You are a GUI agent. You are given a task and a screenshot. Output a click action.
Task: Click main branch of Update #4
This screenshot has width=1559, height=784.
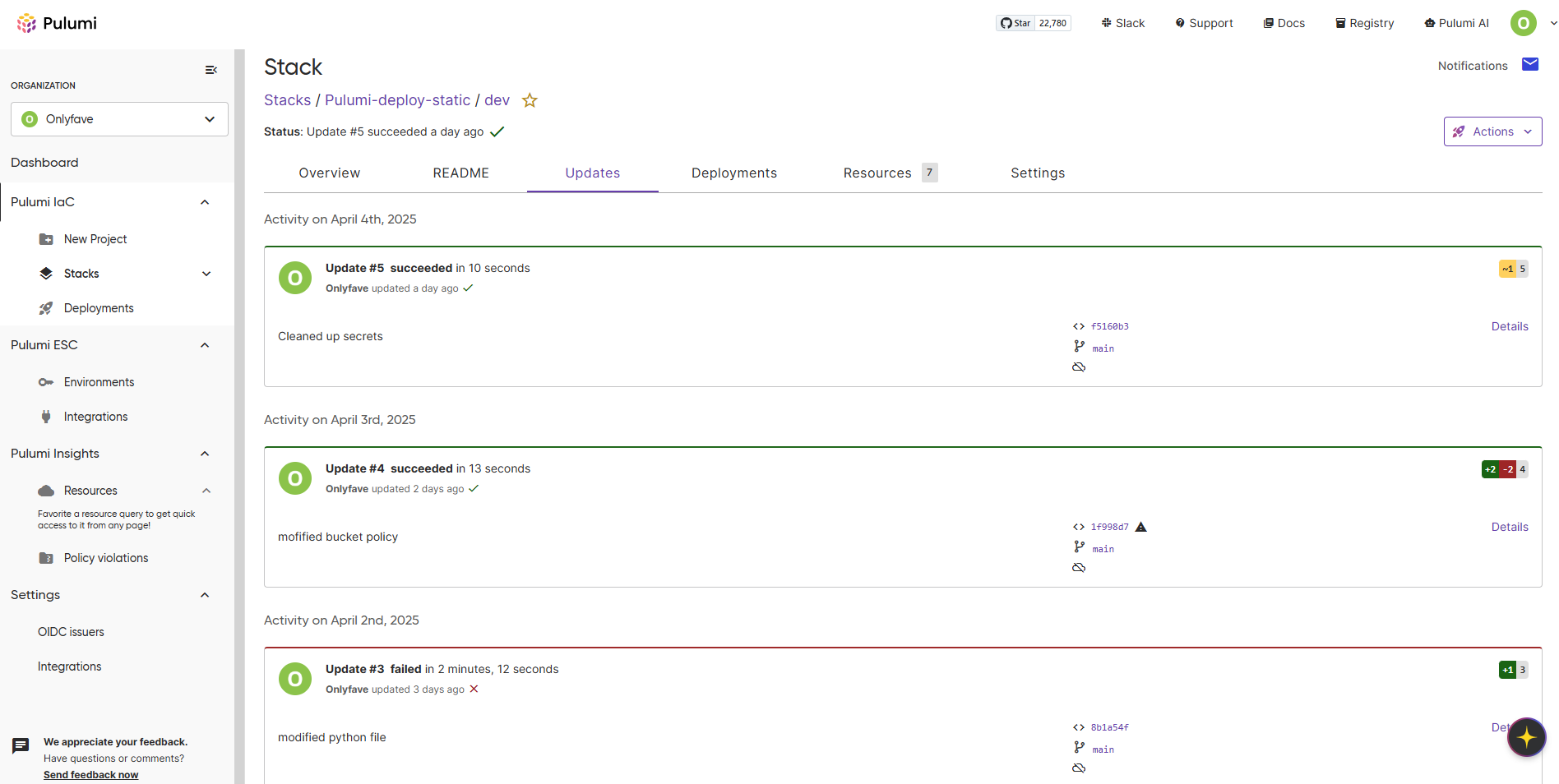(x=1103, y=549)
